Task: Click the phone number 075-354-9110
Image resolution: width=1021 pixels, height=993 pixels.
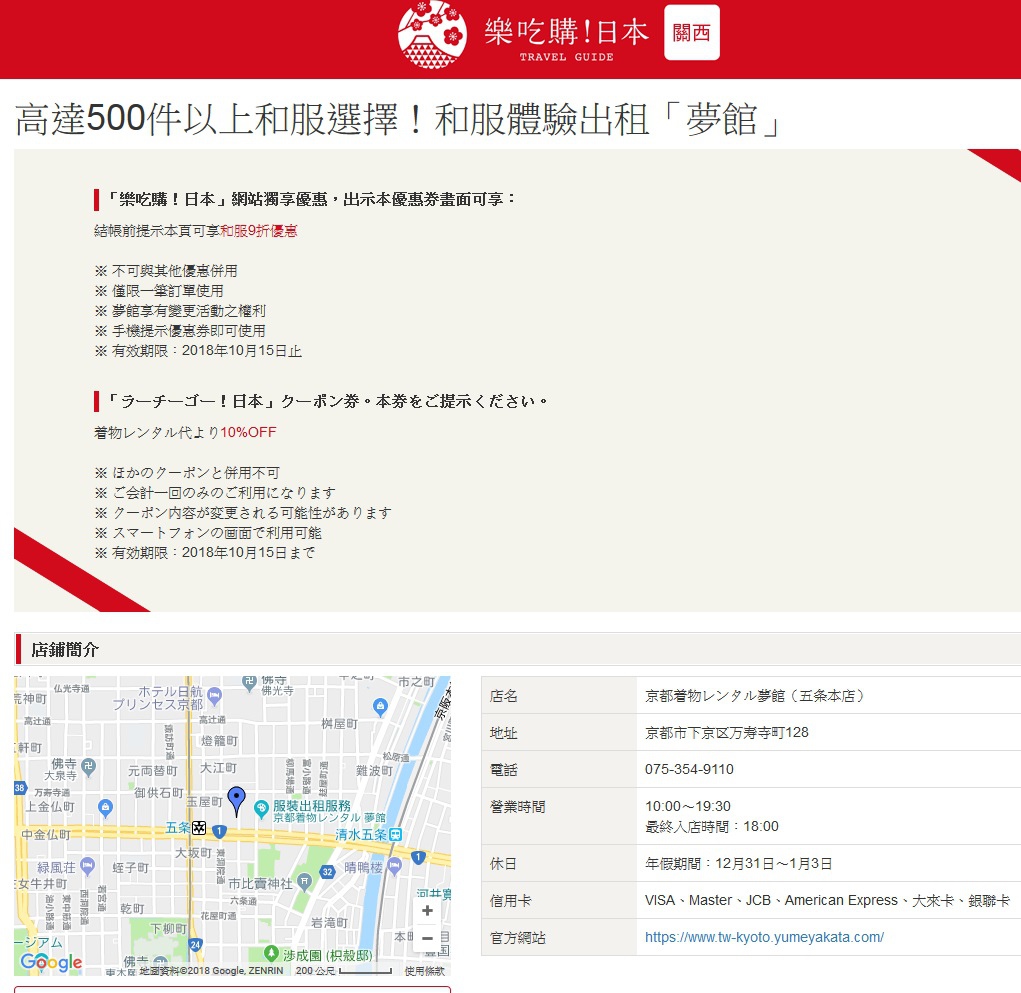Action: coord(689,769)
